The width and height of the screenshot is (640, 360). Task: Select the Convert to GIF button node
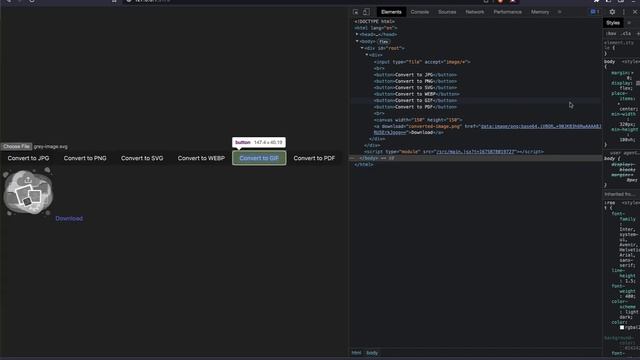point(416,100)
